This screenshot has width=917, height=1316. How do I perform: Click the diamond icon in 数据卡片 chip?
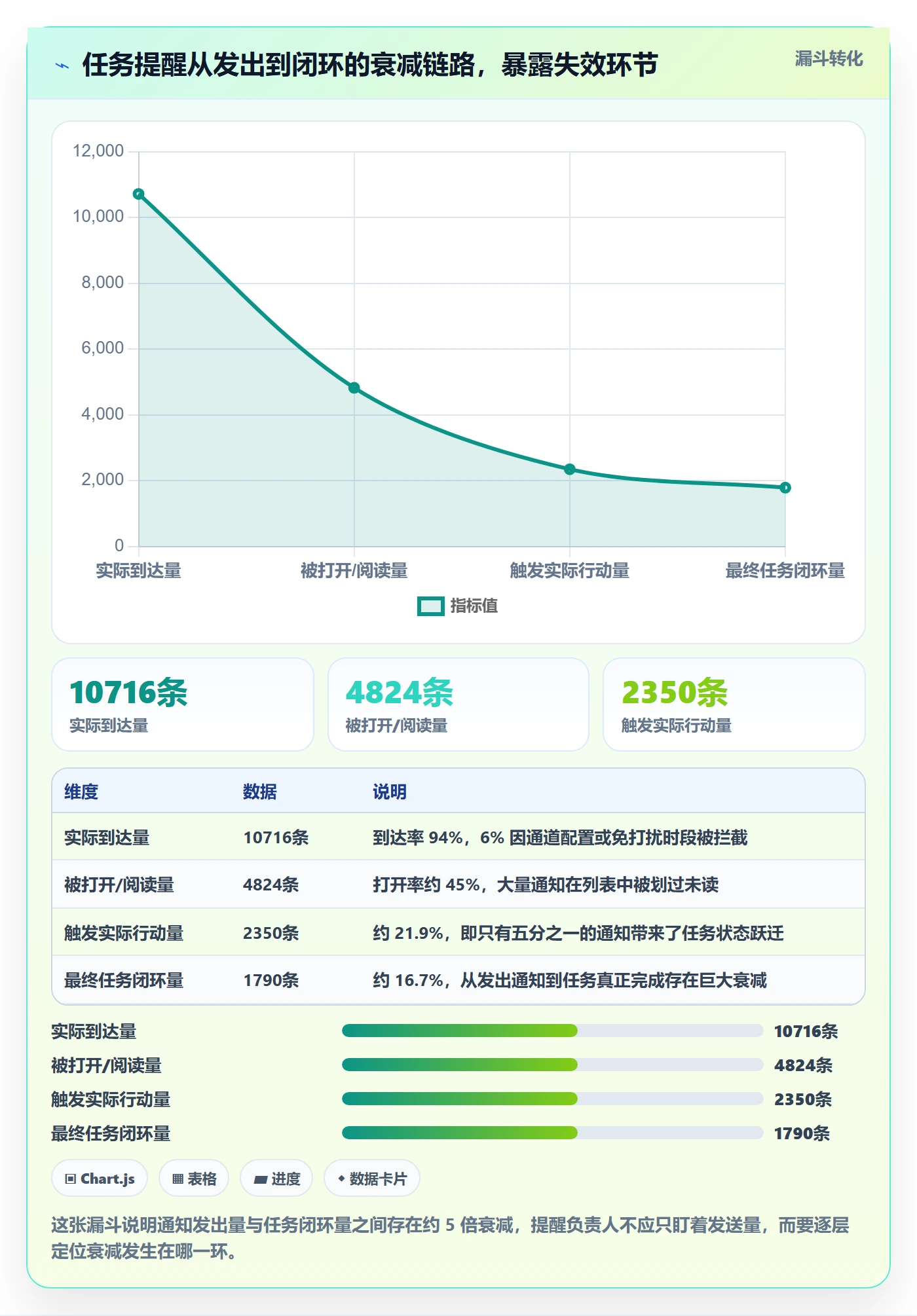pyautogui.click(x=341, y=1179)
